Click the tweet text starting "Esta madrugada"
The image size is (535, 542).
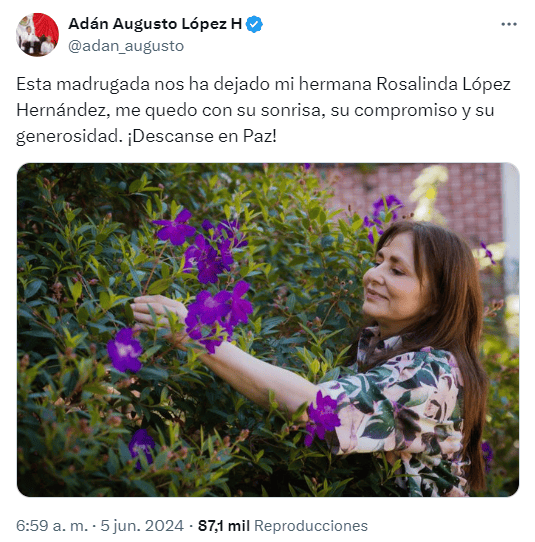pyautogui.click(x=263, y=110)
